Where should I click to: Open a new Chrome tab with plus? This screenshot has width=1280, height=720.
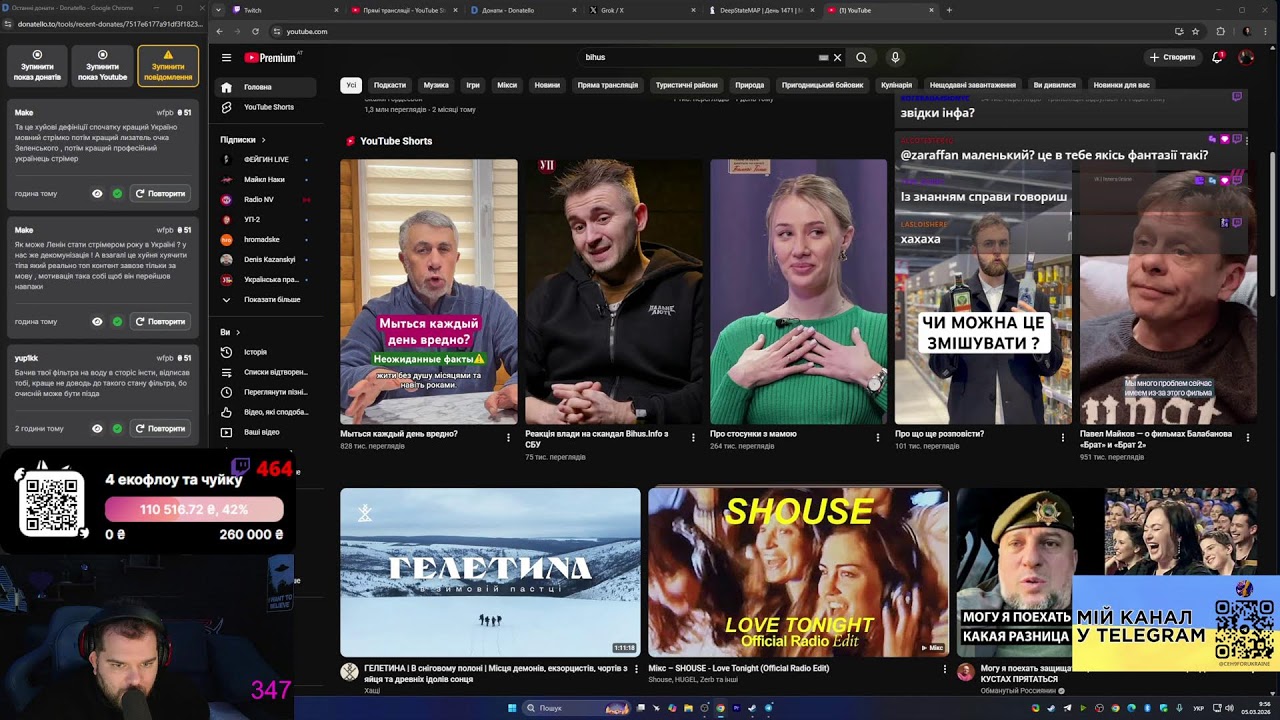point(949,10)
